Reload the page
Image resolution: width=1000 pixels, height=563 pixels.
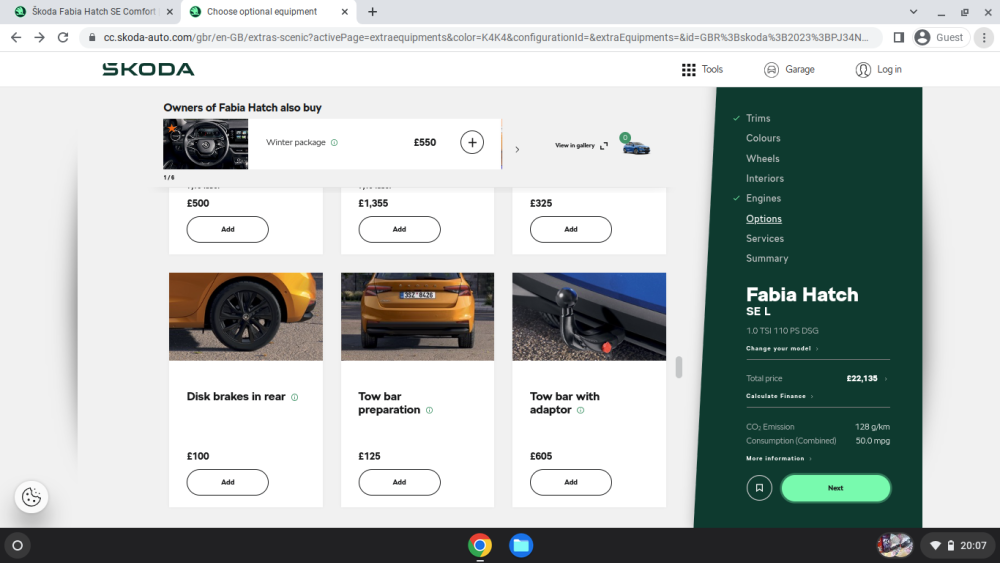click(x=63, y=38)
